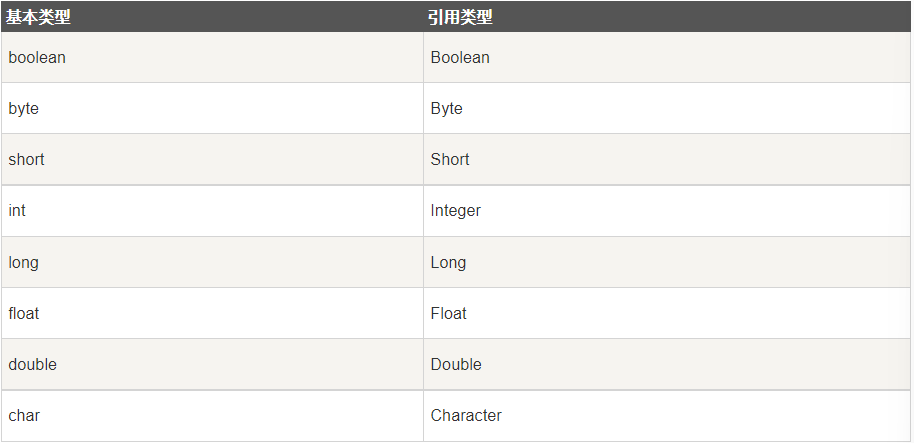Image resolution: width=914 pixels, height=443 pixels.
Task: Select the Long reference type cell
Action: 448,263
